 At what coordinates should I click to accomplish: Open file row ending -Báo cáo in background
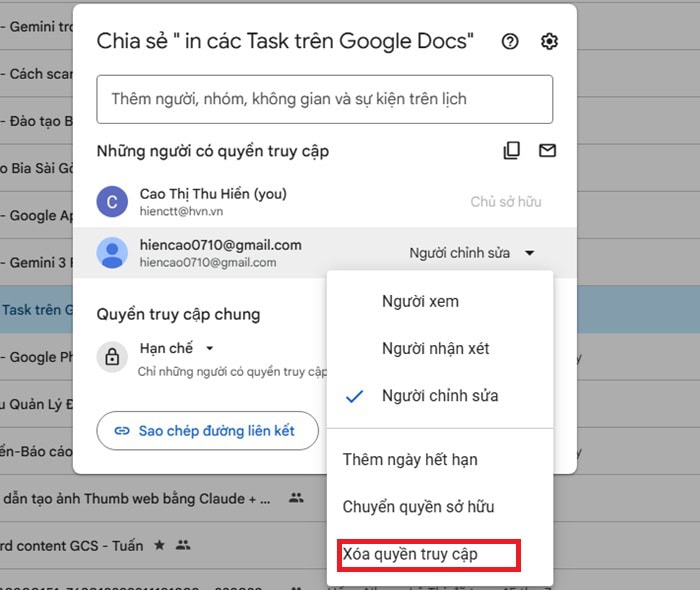(x=37, y=452)
